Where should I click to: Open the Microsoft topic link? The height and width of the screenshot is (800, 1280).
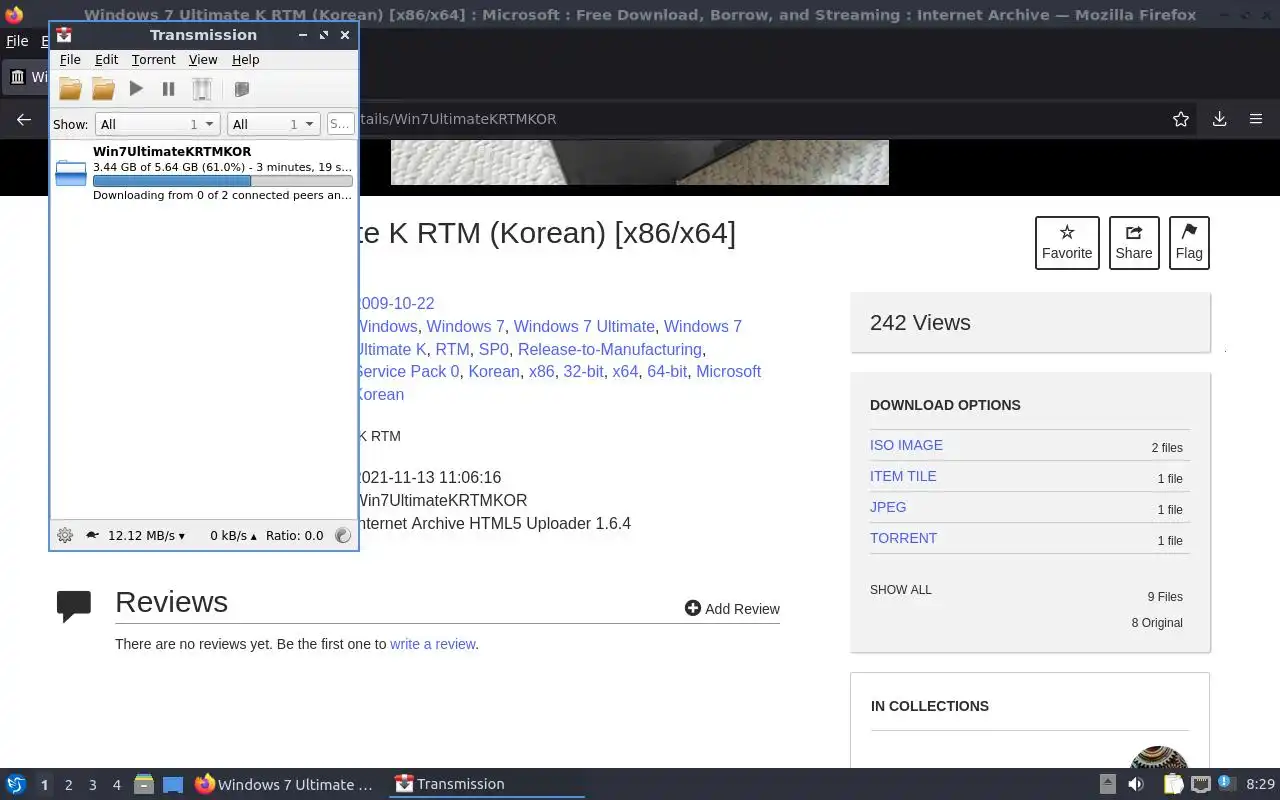click(x=728, y=371)
